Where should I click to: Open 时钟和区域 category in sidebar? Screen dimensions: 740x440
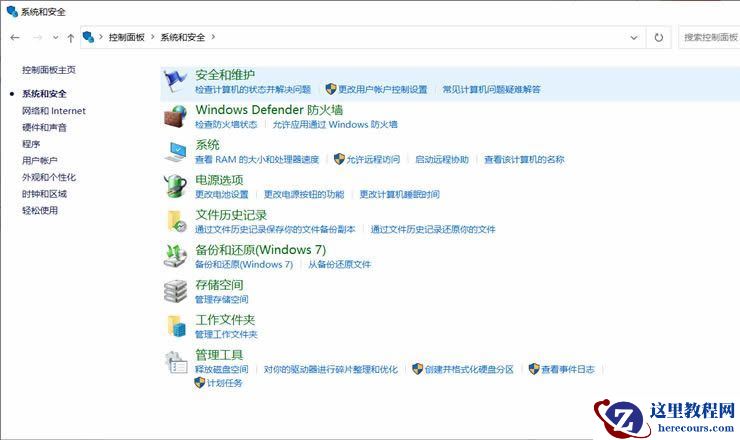[x=44, y=194]
